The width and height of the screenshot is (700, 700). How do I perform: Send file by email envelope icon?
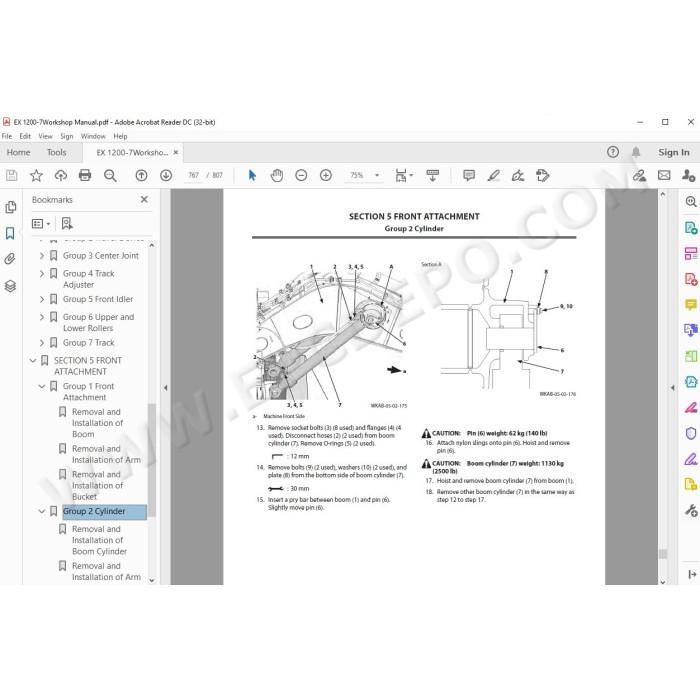pos(664,175)
